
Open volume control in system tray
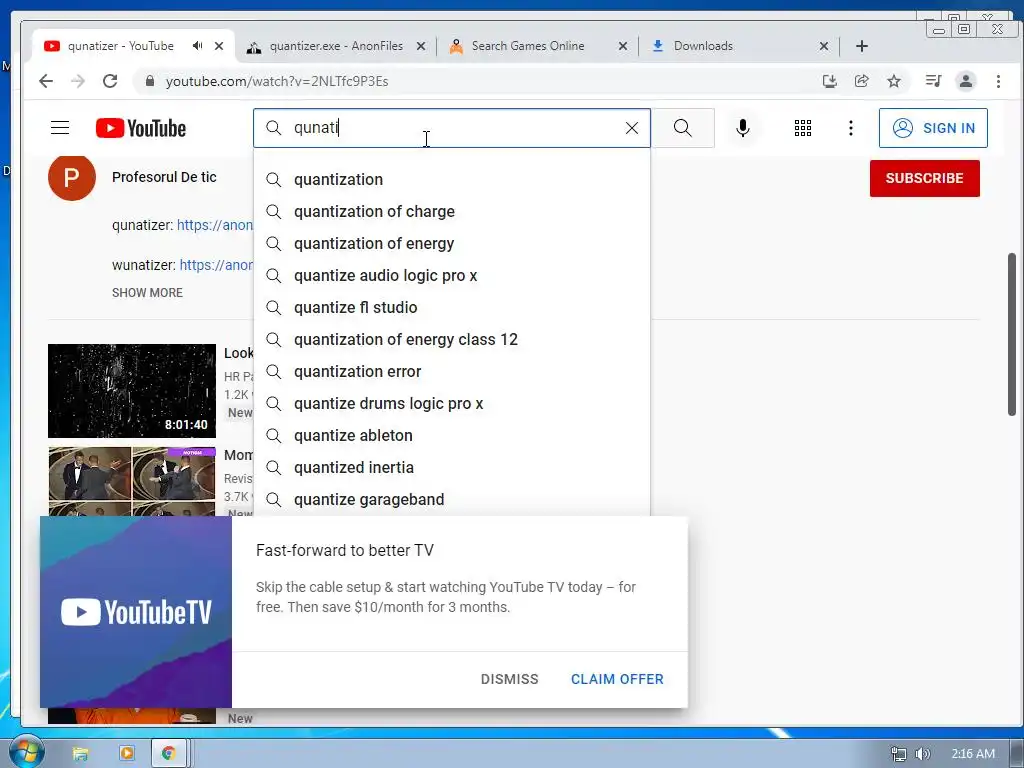[923, 754]
